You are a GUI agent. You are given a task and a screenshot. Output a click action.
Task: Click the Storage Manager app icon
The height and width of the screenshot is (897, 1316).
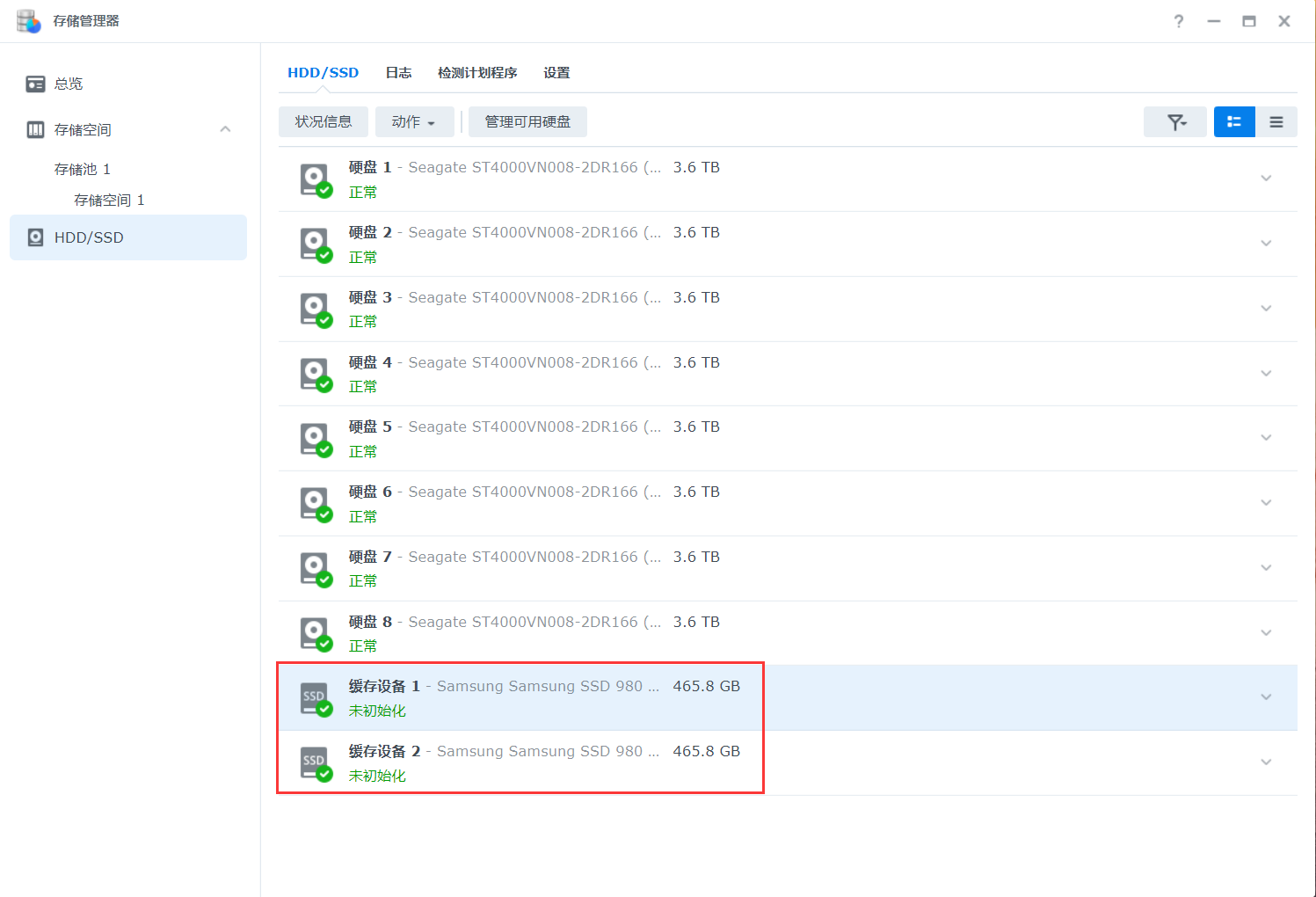click(28, 21)
